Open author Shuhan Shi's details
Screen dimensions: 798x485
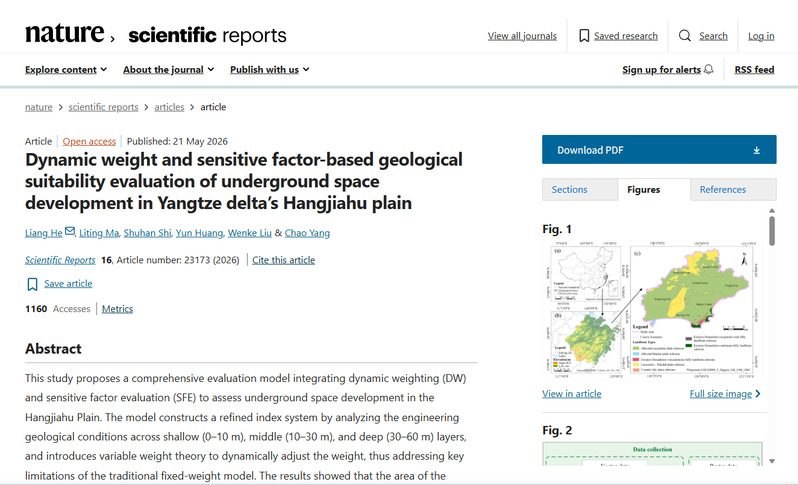coord(148,233)
